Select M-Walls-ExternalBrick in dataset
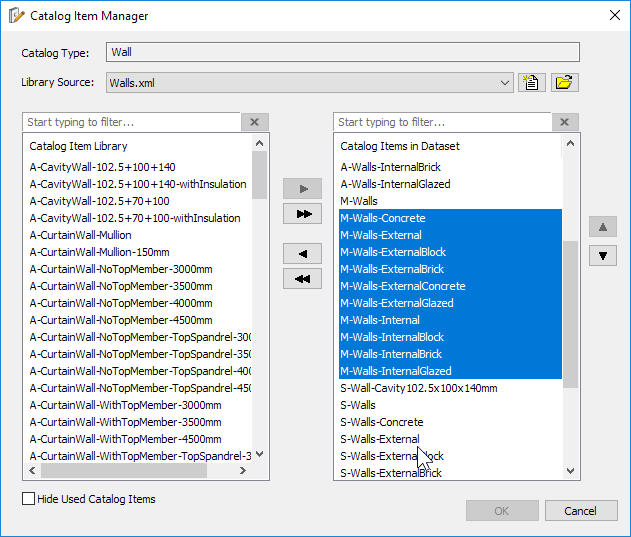Viewport: 631px width, 537px height. 450,269
